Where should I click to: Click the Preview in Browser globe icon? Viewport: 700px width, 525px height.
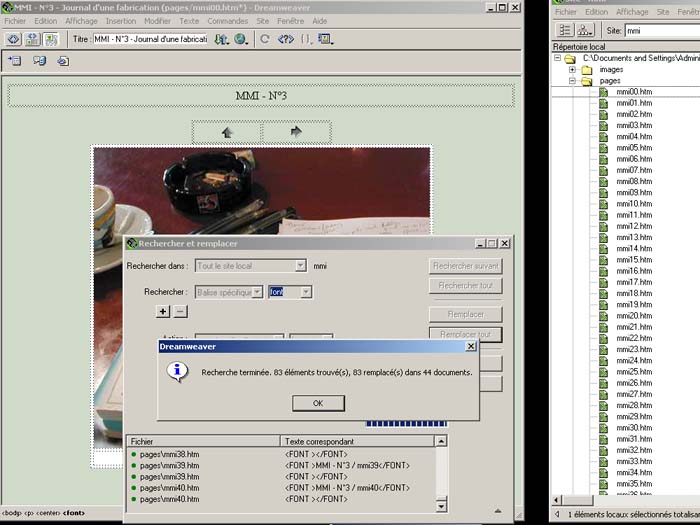(x=241, y=39)
